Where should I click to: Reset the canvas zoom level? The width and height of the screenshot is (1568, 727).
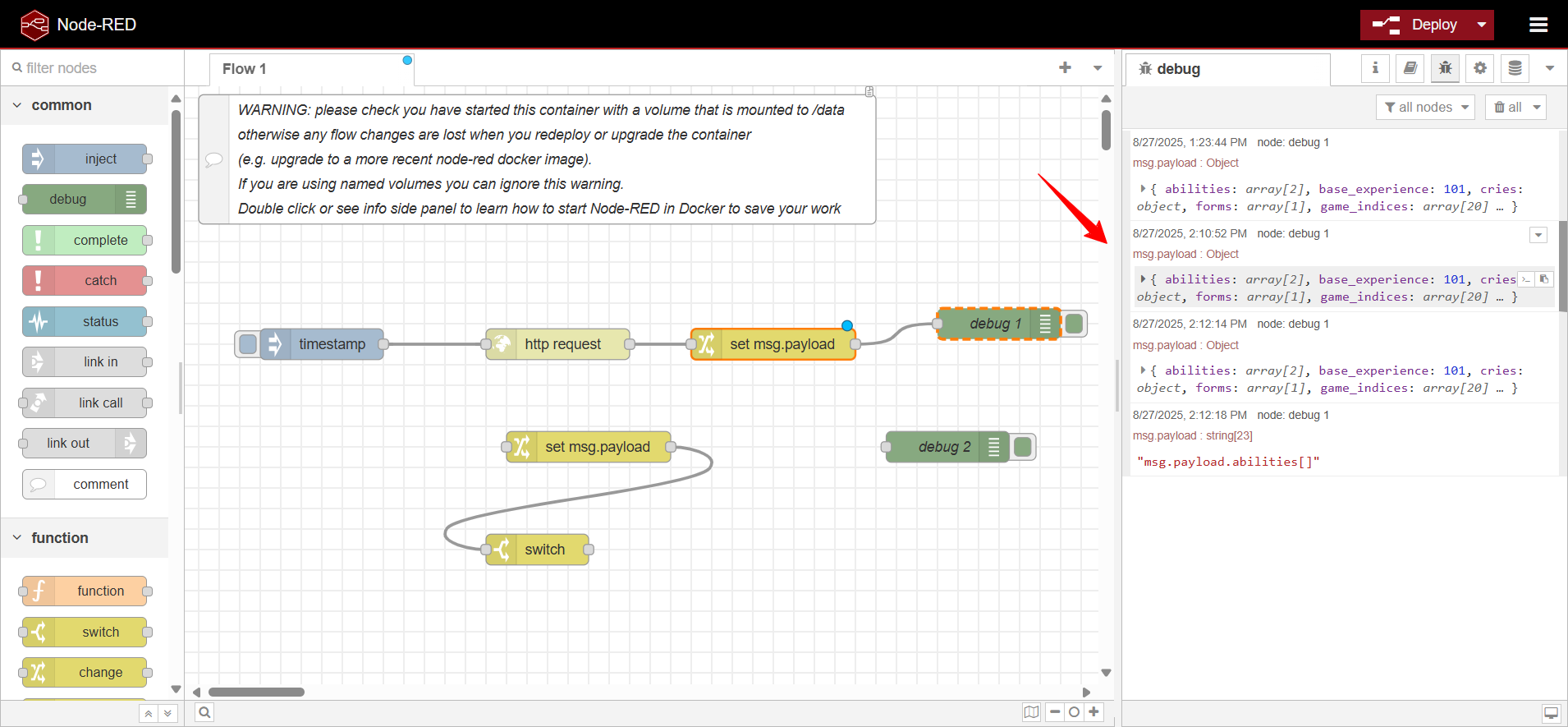coord(1074,712)
